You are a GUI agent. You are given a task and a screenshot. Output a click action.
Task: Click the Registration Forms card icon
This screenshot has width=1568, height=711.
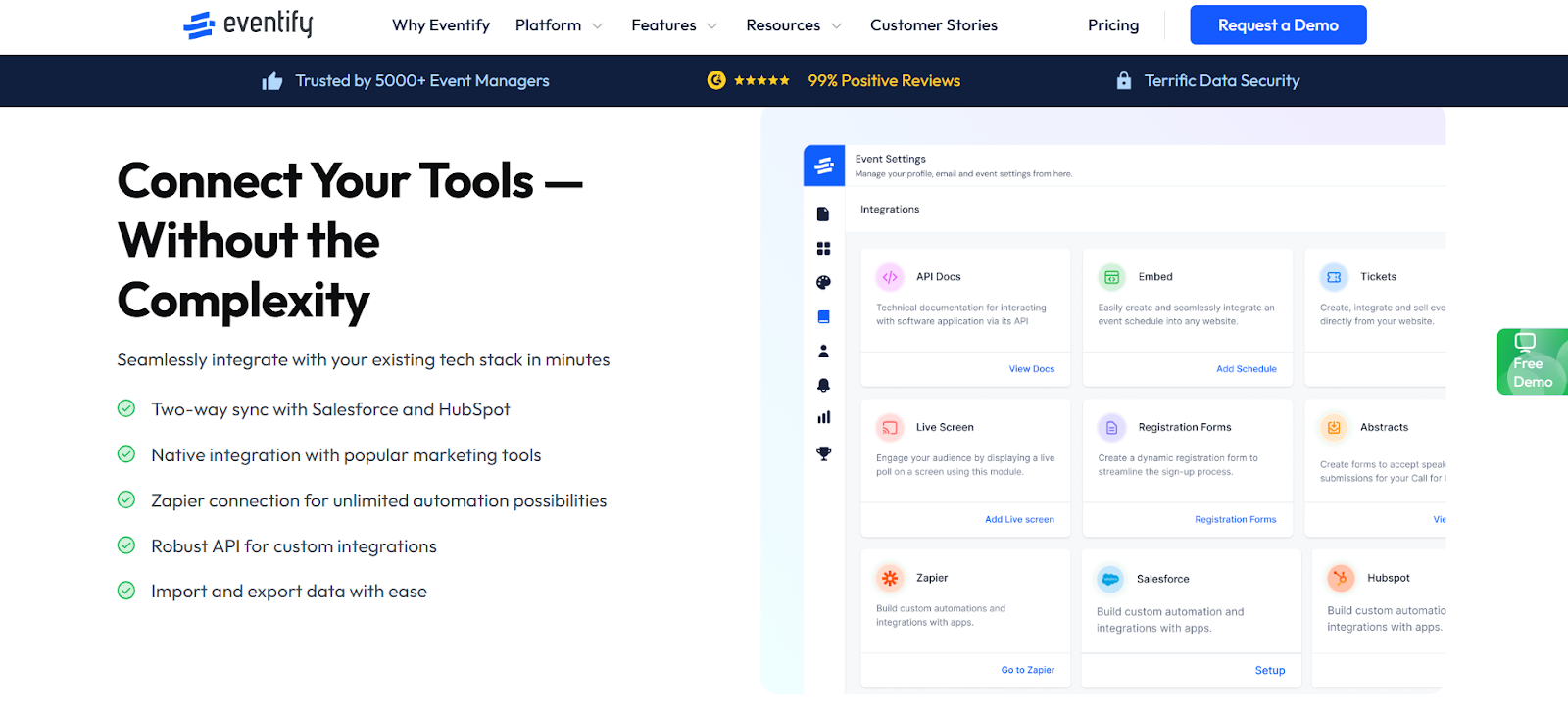[1111, 428]
